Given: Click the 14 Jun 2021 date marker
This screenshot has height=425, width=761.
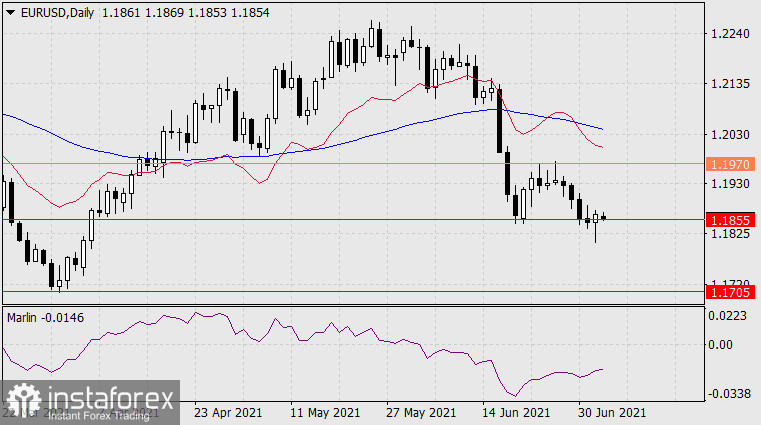Looking at the screenshot, I should tap(516, 413).
